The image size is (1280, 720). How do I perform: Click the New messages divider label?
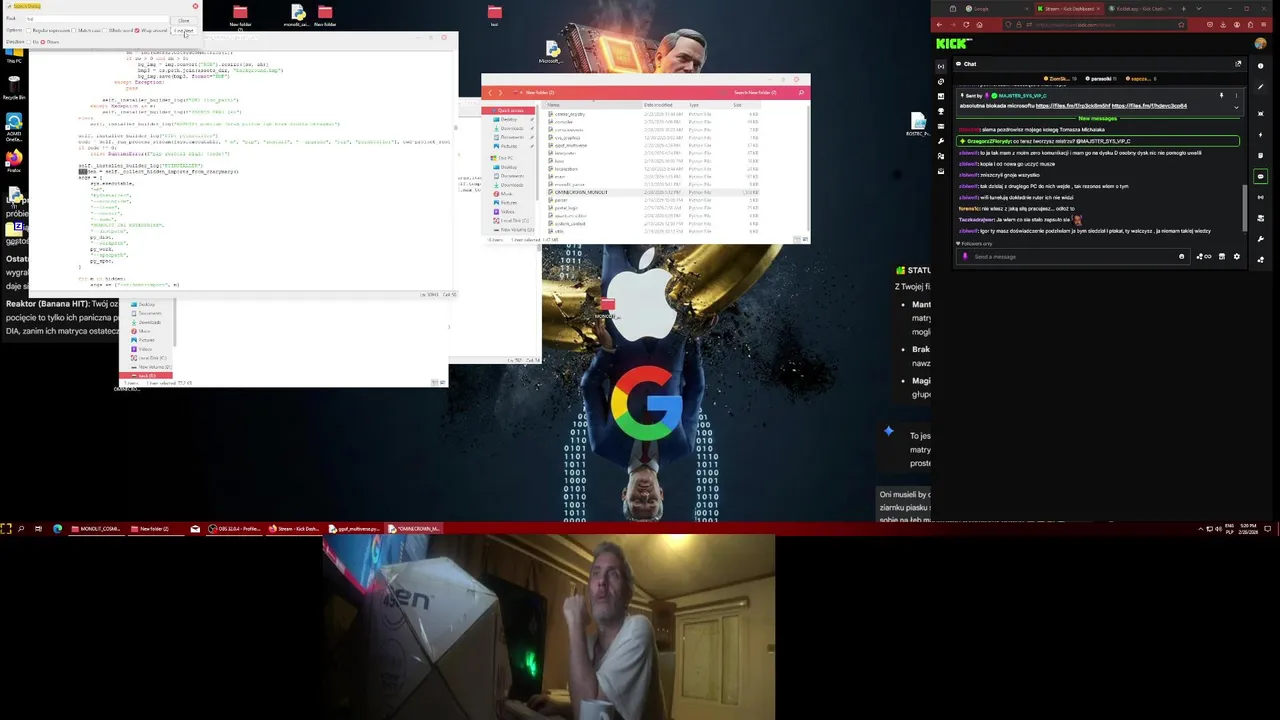tap(1097, 118)
